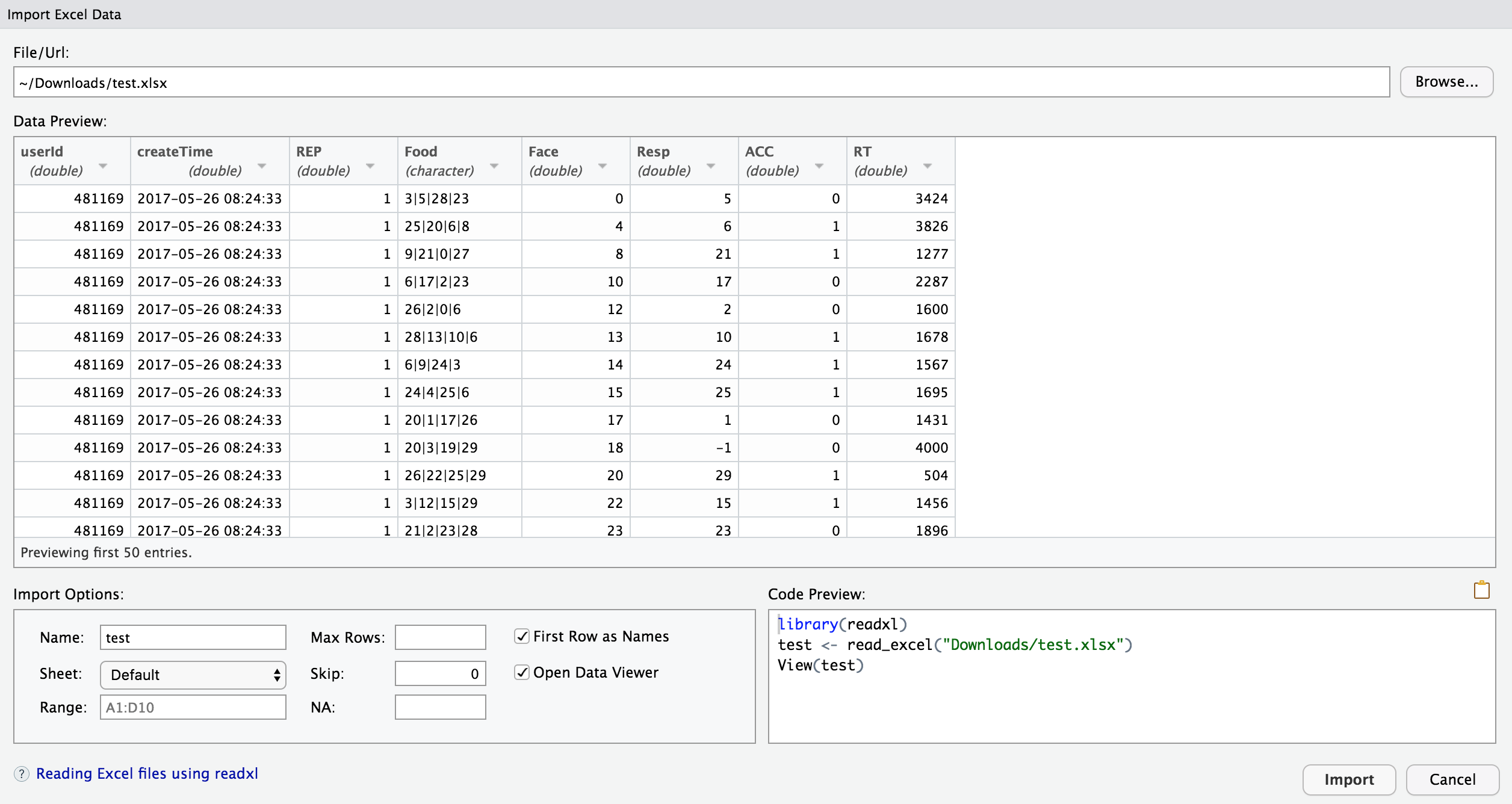Cancel the import dialog
This screenshot has width=1512, height=804.
pyautogui.click(x=1452, y=779)
